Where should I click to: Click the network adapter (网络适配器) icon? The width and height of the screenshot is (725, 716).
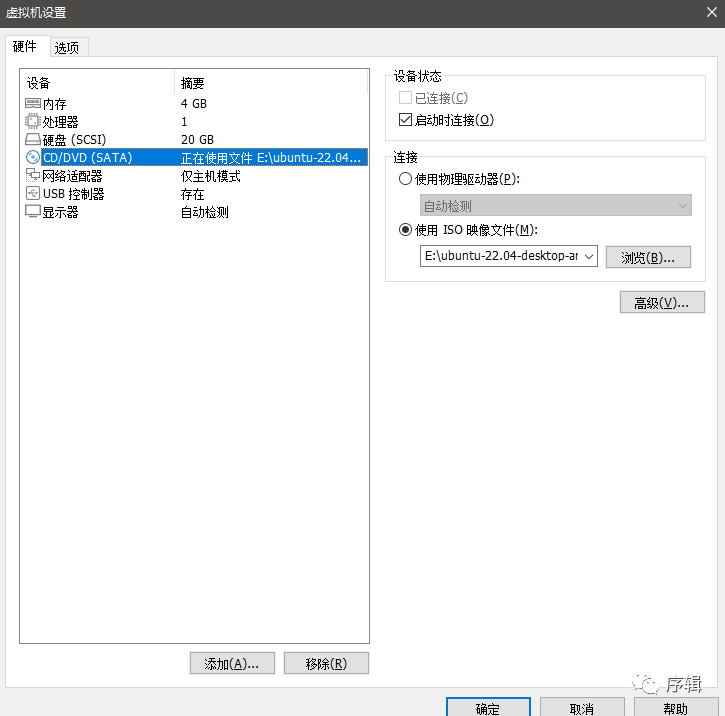pos(33,176)
